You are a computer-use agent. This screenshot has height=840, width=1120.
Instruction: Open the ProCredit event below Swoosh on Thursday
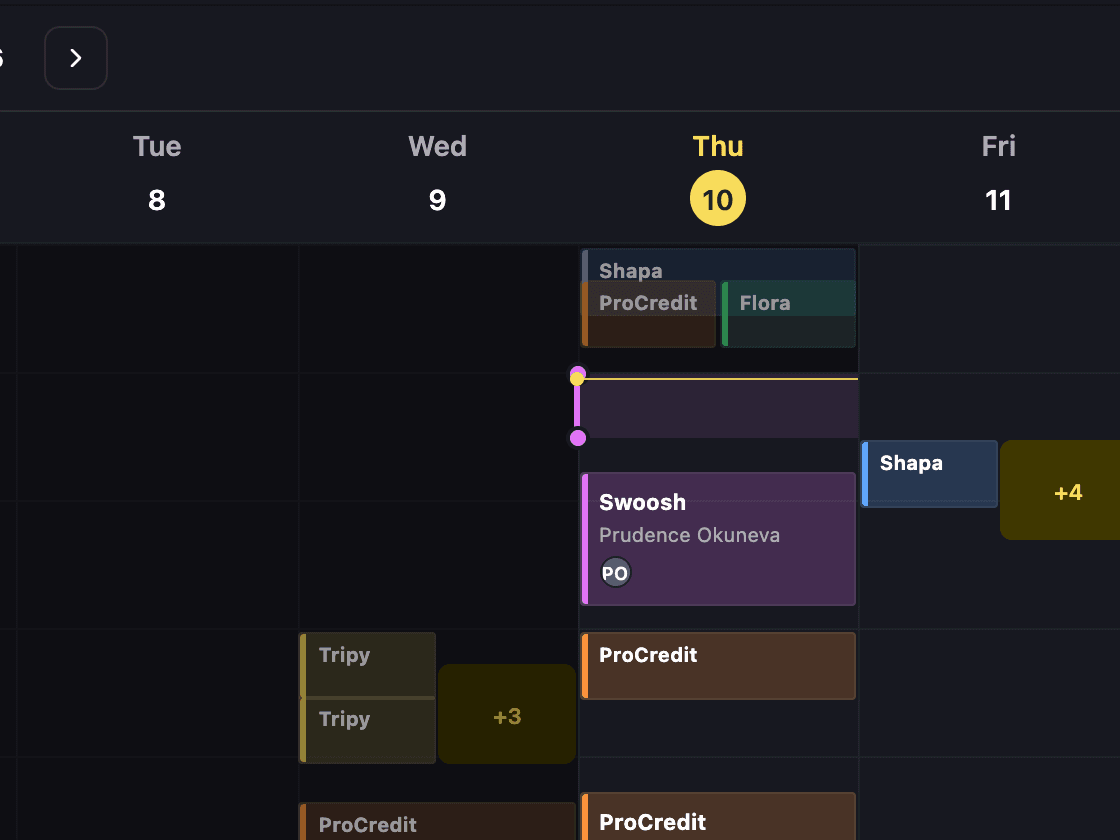point(718,666)
